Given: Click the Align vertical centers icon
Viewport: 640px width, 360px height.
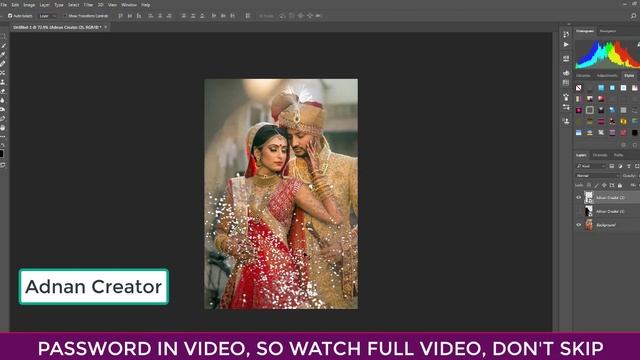Looking at the screenshot, I should [x=130, y=16].
